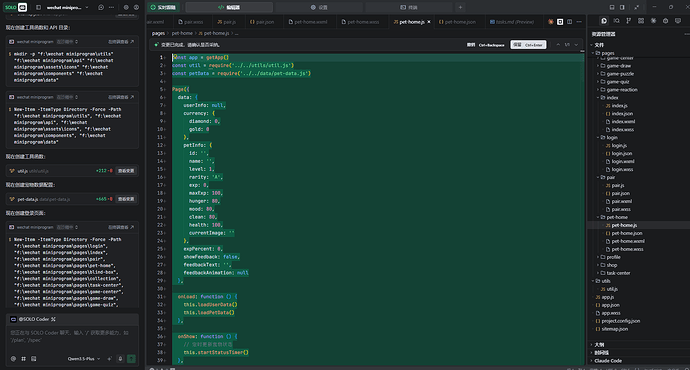This screenshot has height=370, width=690.
Task: Start a new chat with the bubble icon
Action: [x=101, y=7]
